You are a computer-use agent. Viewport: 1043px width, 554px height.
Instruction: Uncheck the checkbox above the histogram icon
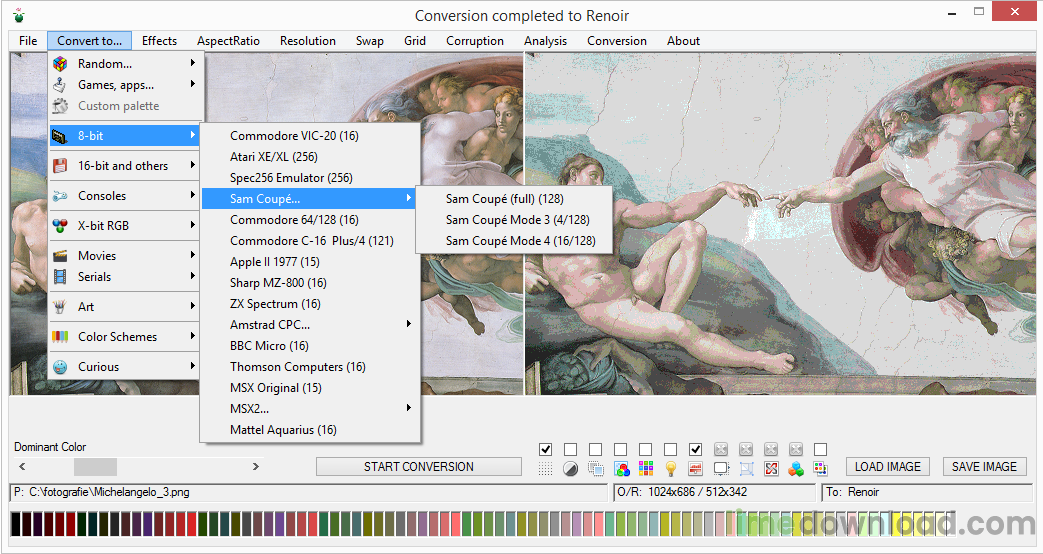coord(696,449)
